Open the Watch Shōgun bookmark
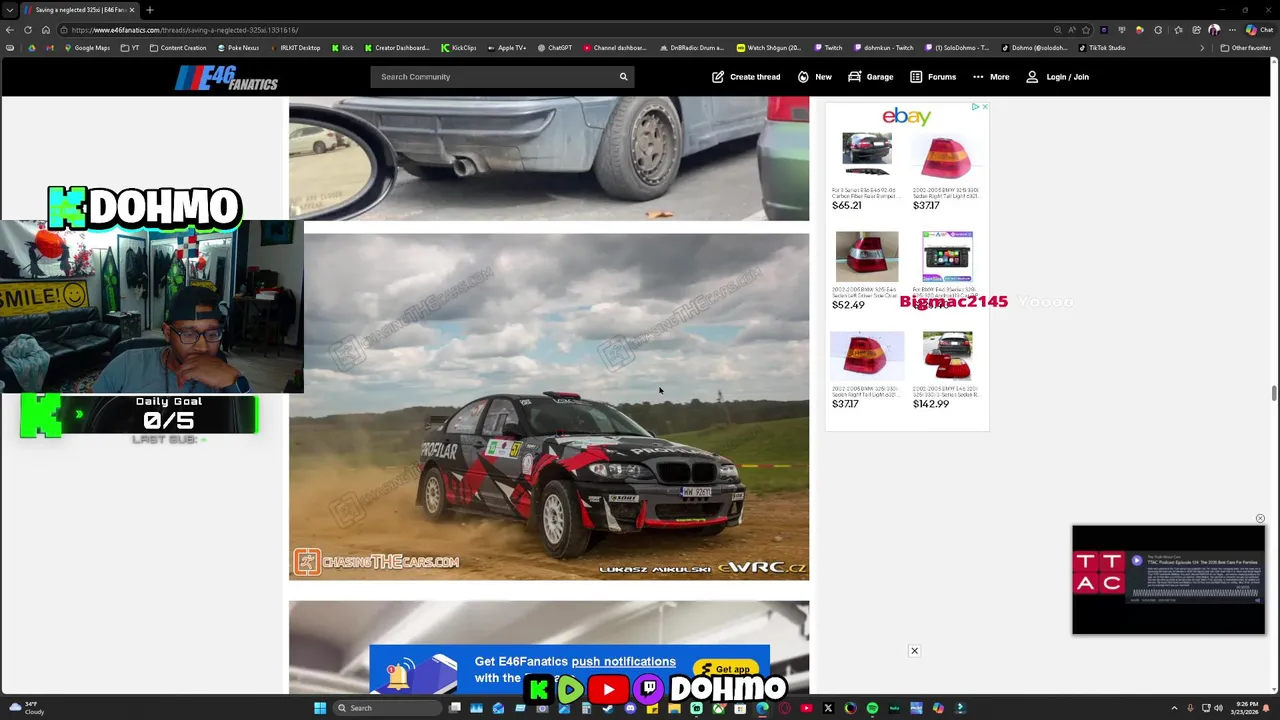Viewport: 1280px width, 720px height. (769, 48)
